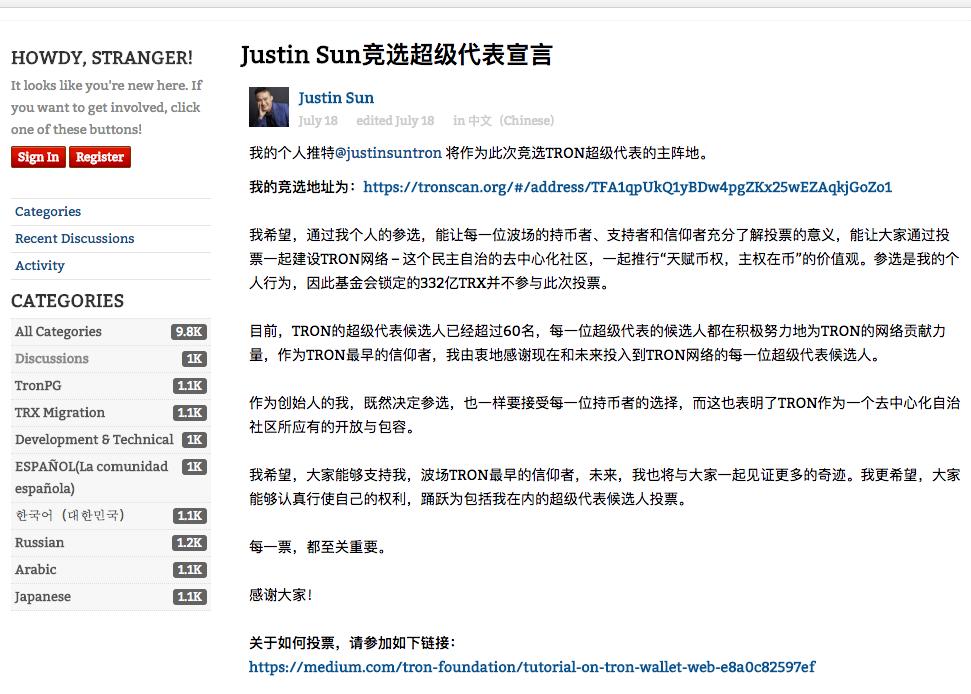Open the Categories menu link

(x=48, y=212)
